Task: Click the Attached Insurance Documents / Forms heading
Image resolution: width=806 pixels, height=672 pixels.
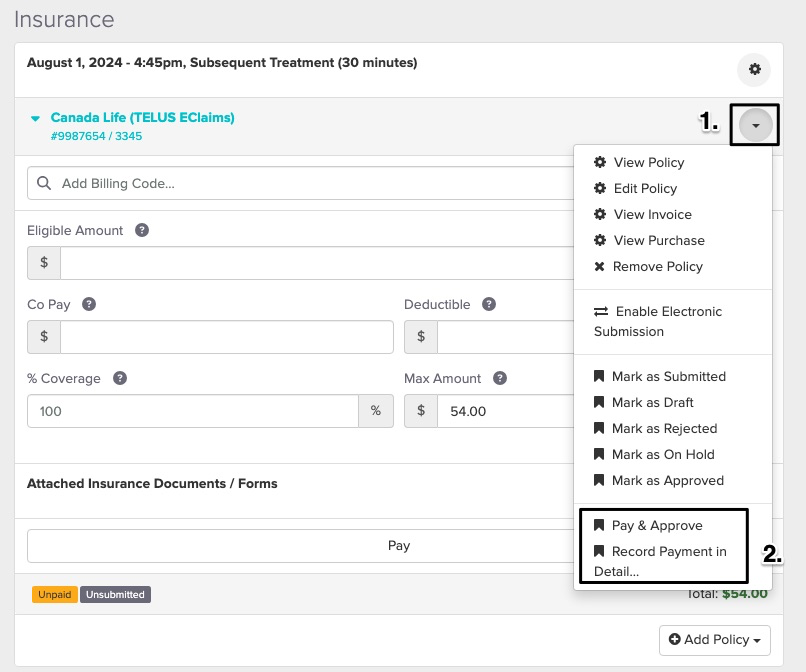Action: tap(152, 483)
